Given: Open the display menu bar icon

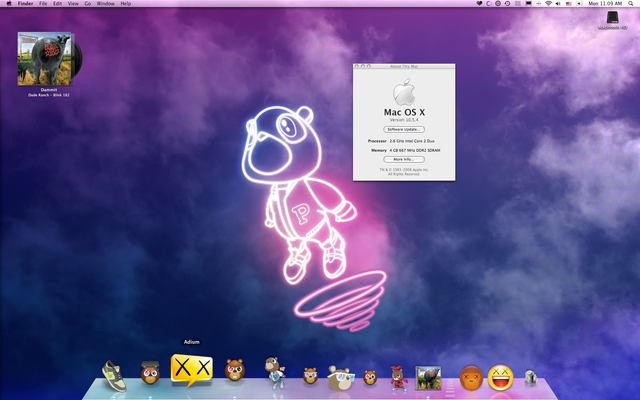Looking at the screenshot, I should pos(528,3).
